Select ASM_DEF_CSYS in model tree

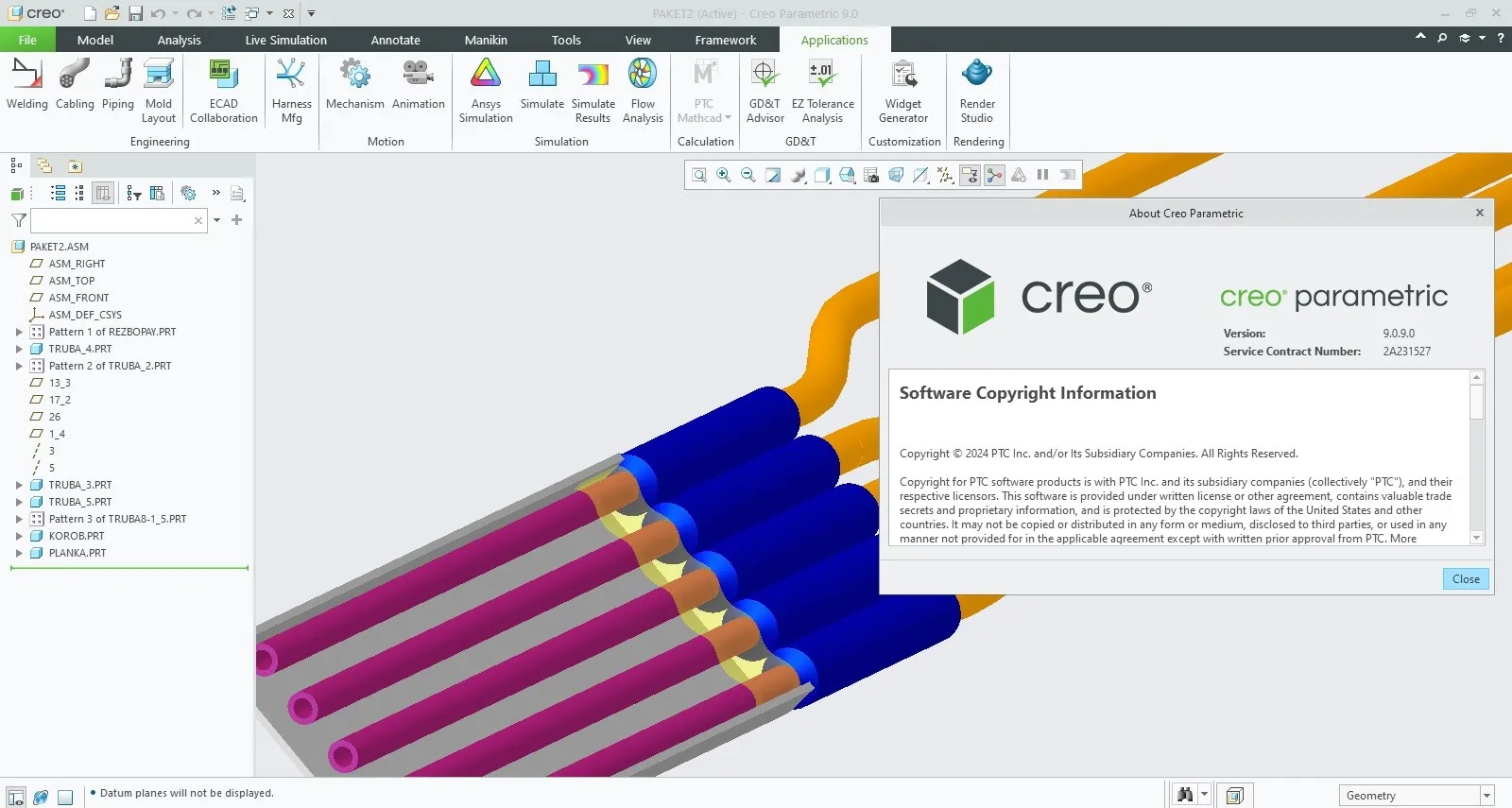tap(85, 315)
